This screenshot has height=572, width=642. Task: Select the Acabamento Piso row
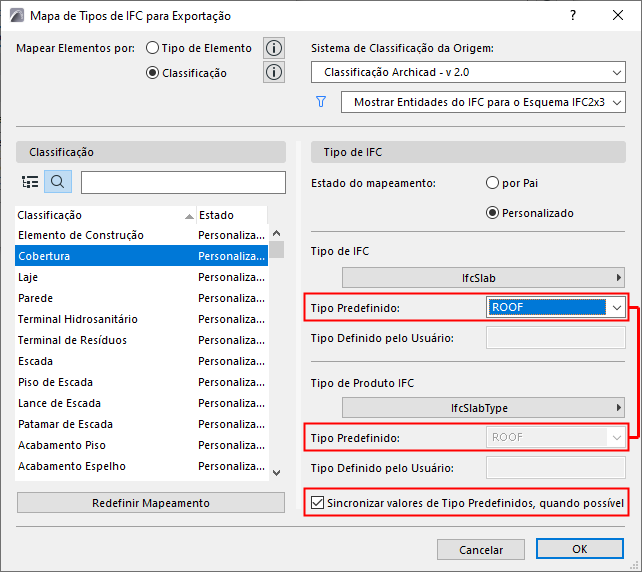[142, 445]
